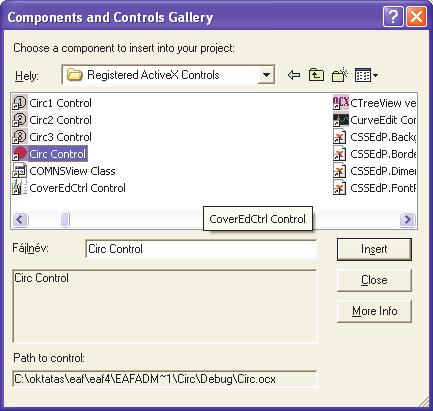
Task: Click the list's right scroll arrow
Action: [407, 219]
